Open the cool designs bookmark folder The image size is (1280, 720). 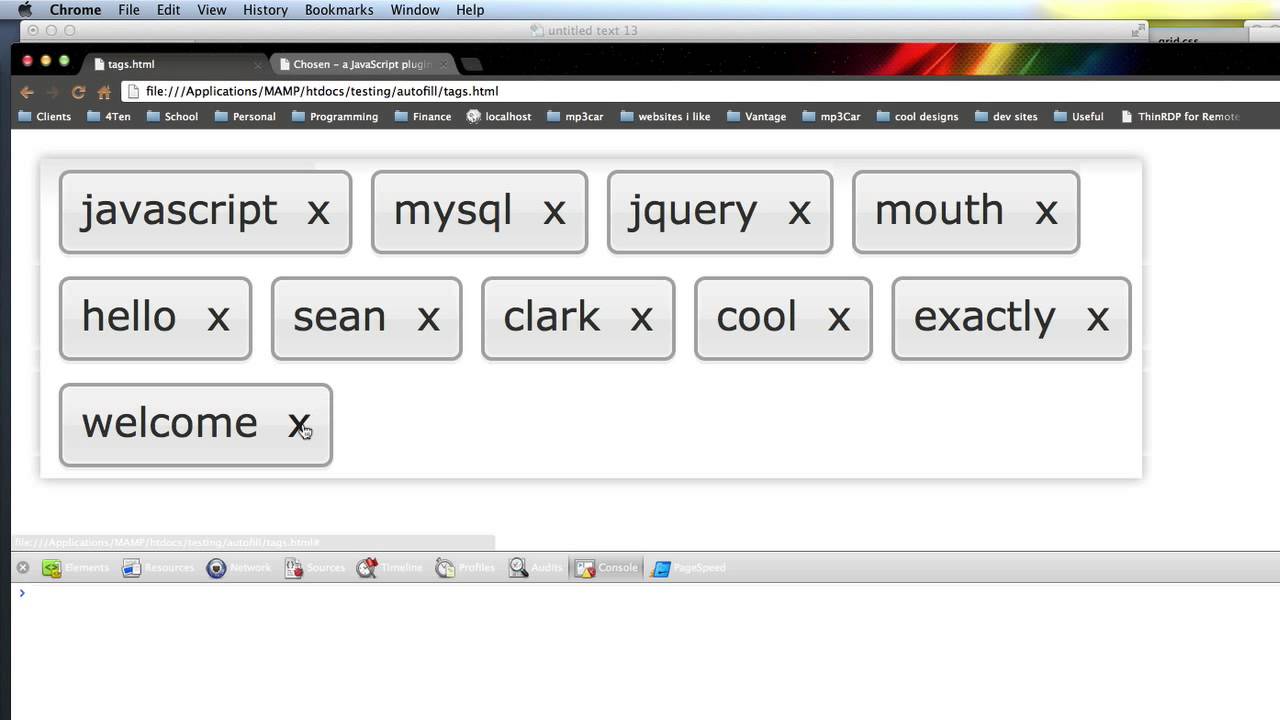point(917,117)
